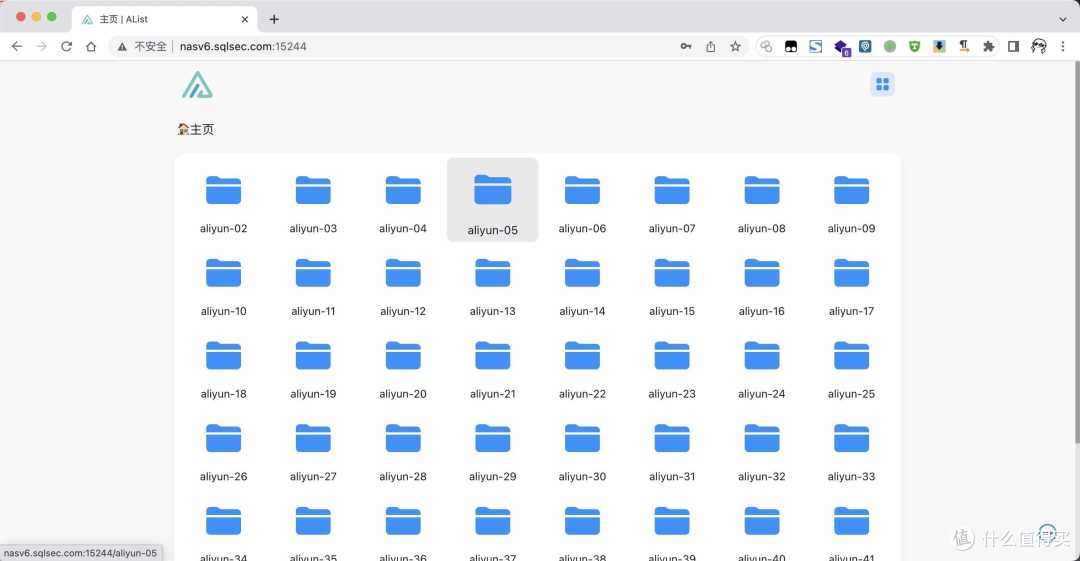
Task: Bookmark this page with the star icon
Action: click(735, 46)
